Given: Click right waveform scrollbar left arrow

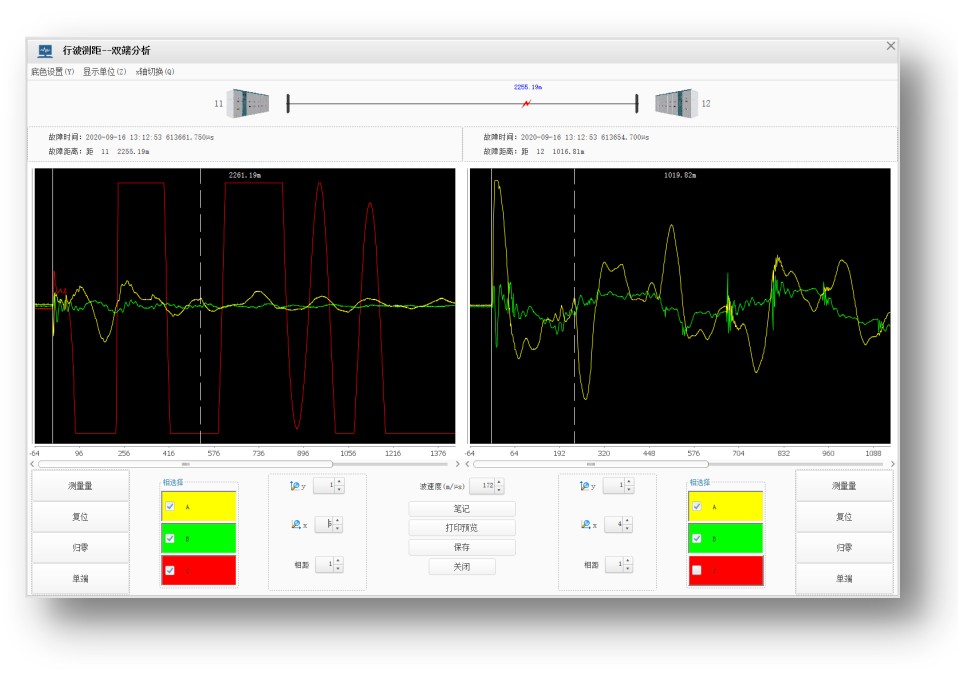Looking at the screenshot, I should (467, 464).
